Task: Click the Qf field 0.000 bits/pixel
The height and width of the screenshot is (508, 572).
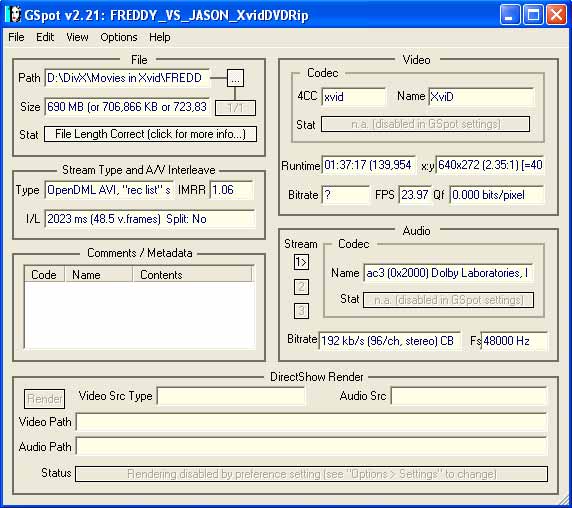Action: coord(497,195)
